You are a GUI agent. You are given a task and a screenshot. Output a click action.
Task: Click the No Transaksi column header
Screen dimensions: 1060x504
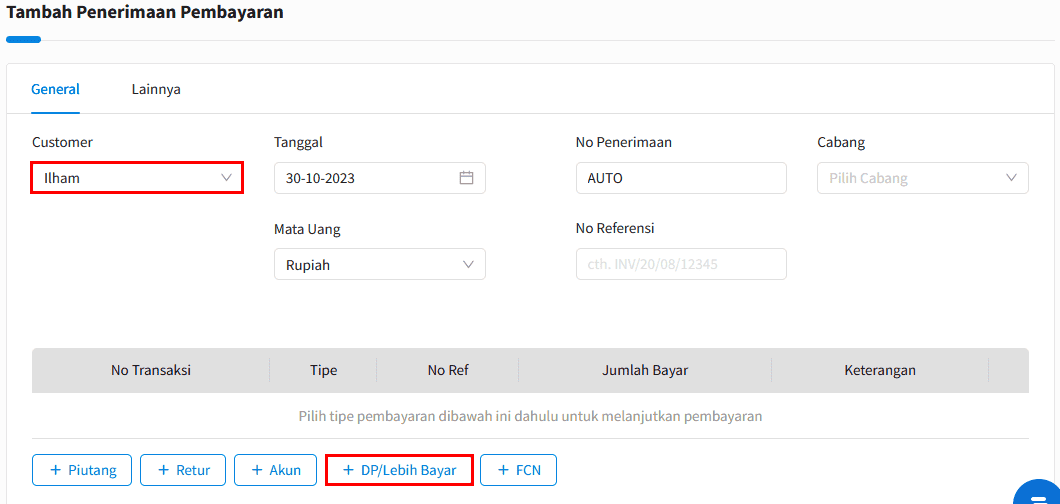tap(151, 370)
